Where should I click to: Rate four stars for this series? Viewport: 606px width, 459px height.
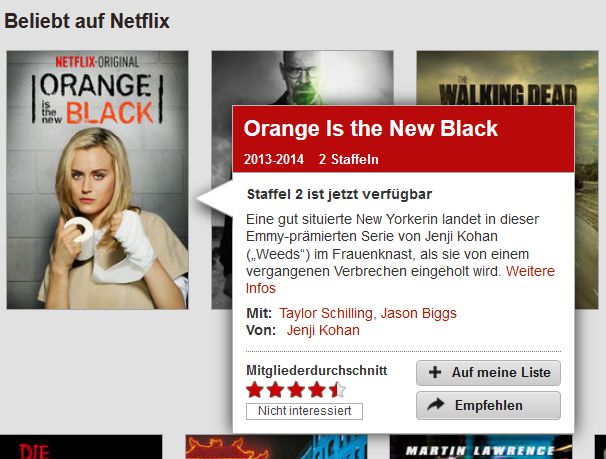(317, 389)
